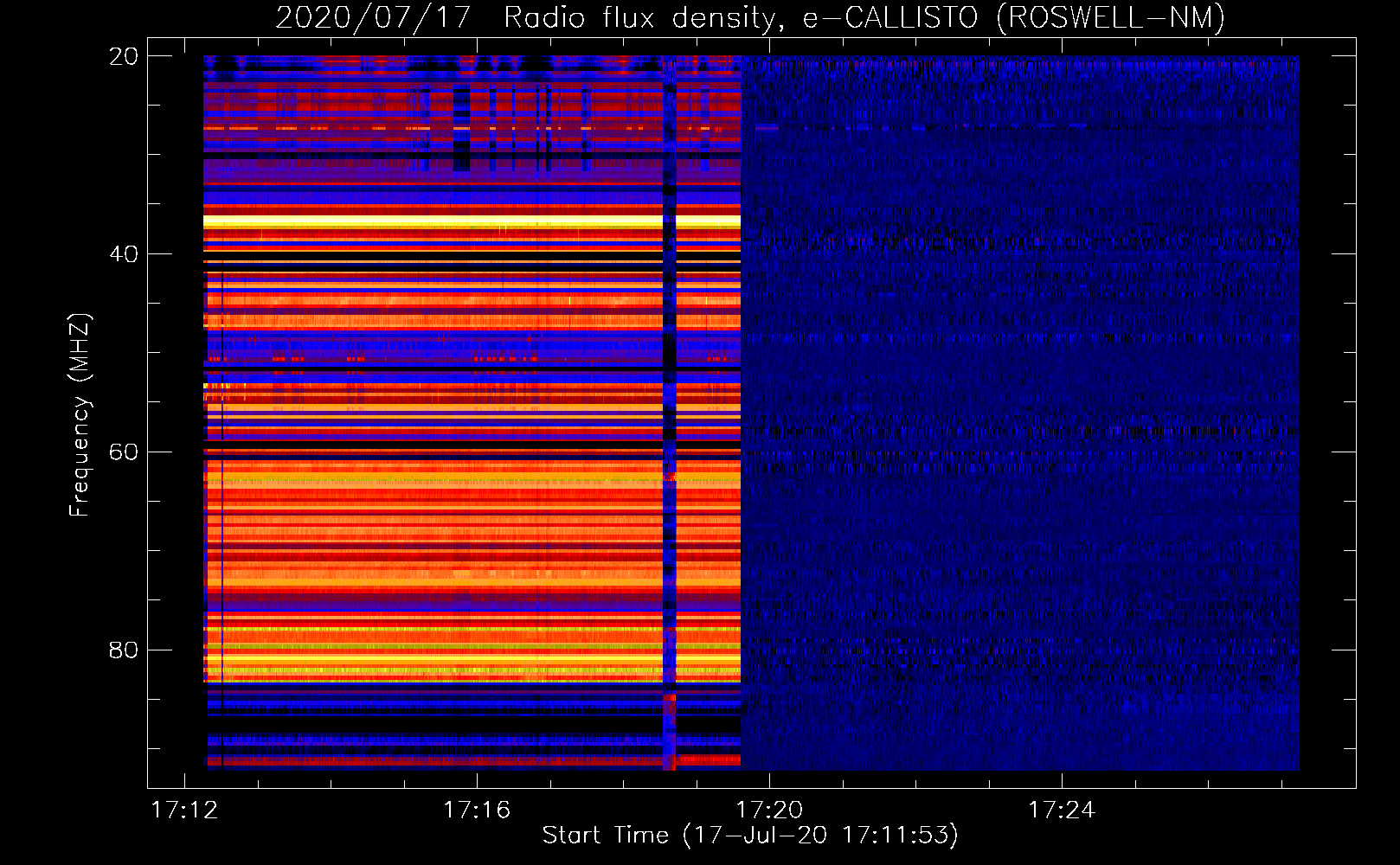
Task: Click the 17:20 time tick label
Action: click(769, 811)
